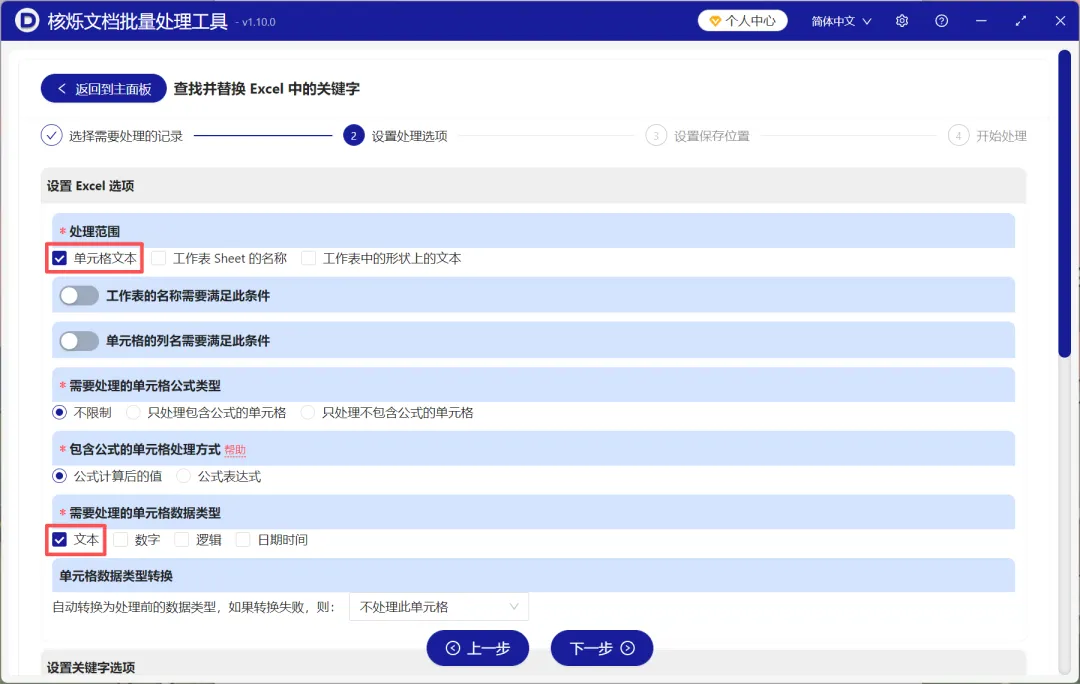Click the page title 查找并替换 Excel 中的关键字
Image resolution: width=1080 pixels, height=684 pixels.
tap(267, 89)
